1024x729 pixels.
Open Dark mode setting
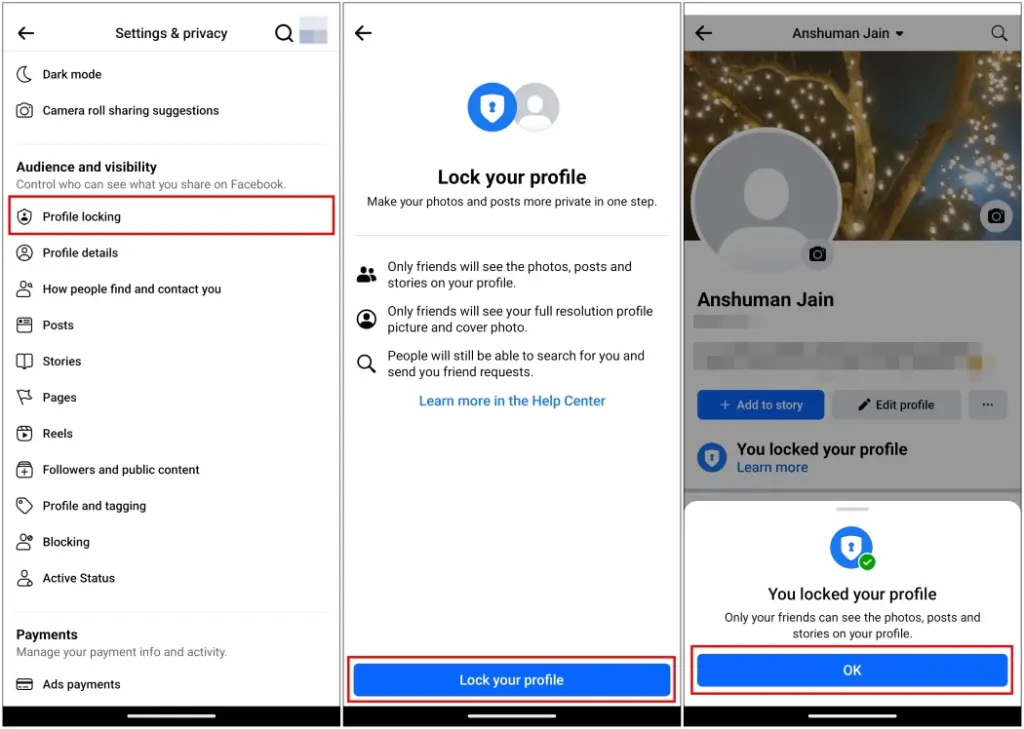coord(171,74)
